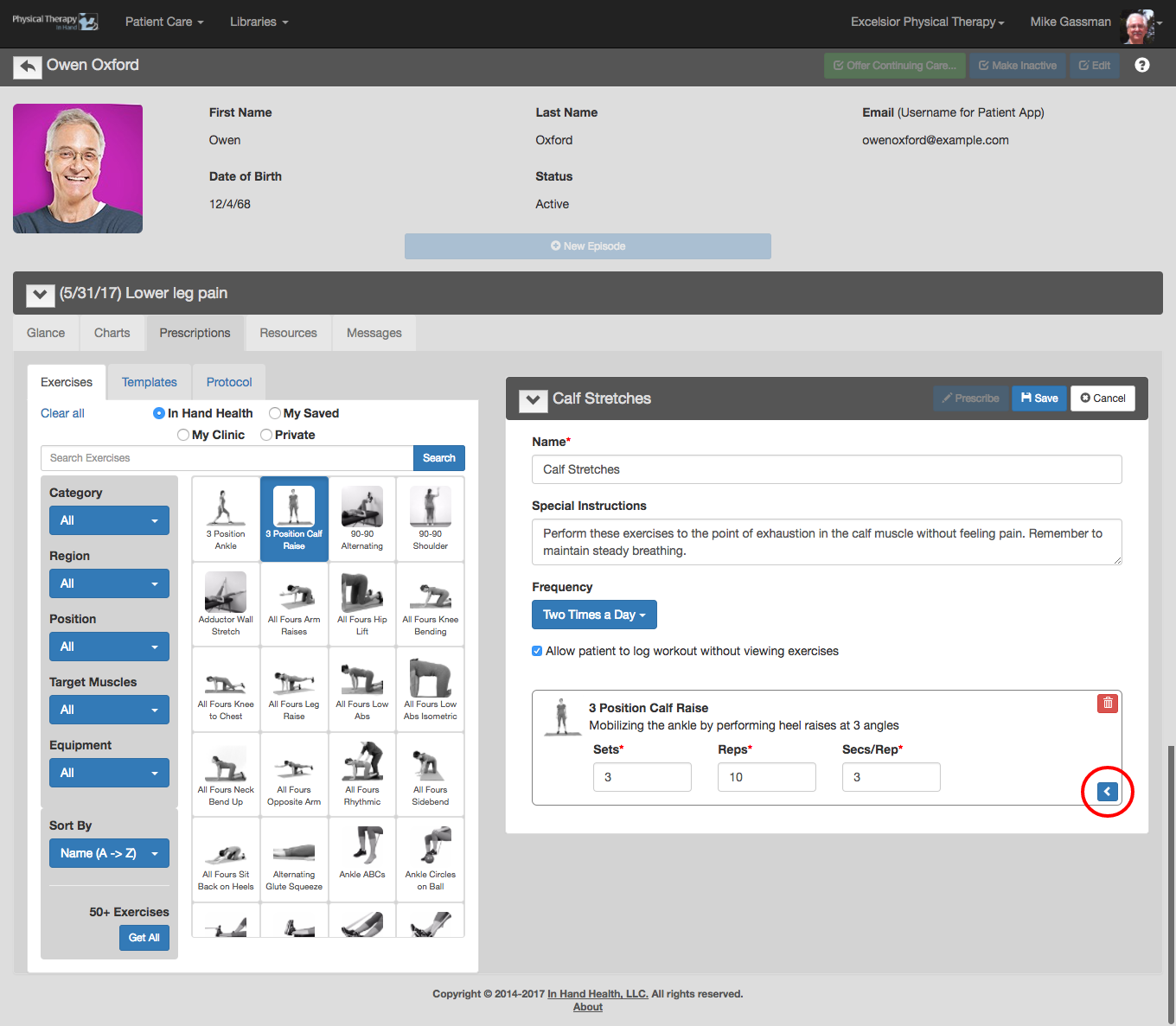Save the Calf Stretches prescription

click(1039, 398)
